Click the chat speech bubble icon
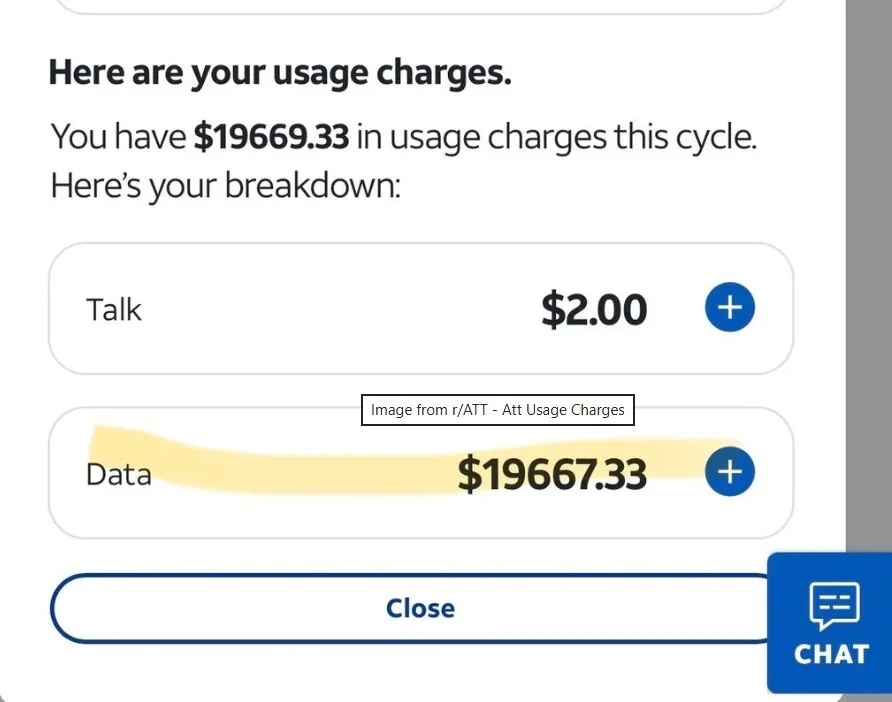This screenshot has width=892, height=702. pyautogui.click(x=833, y=606)
